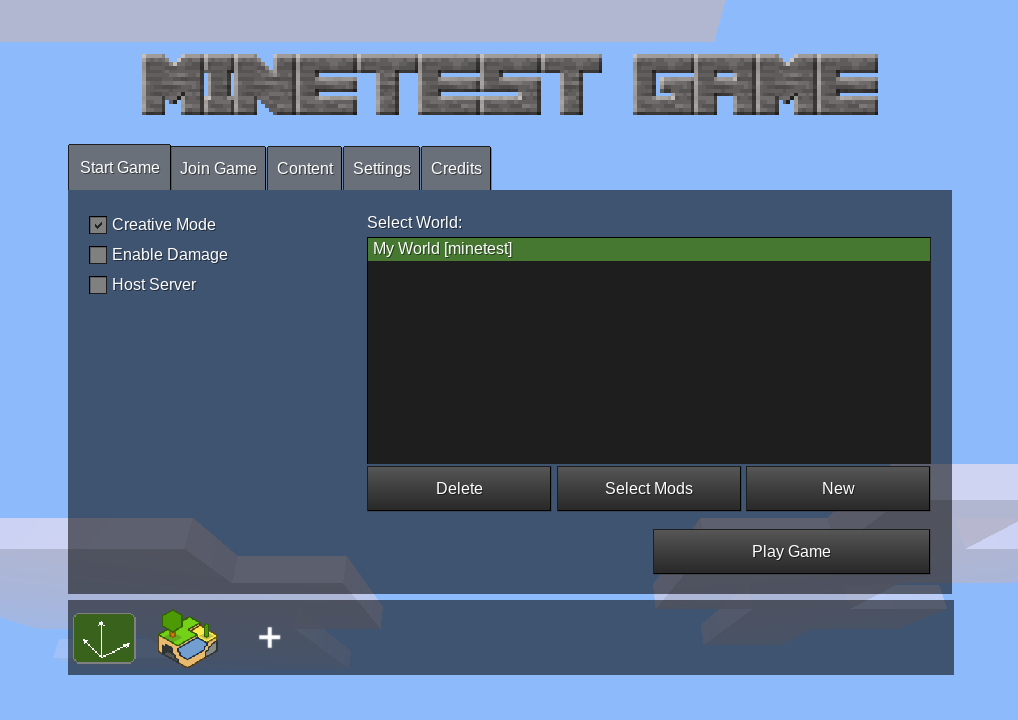Open Select Mods for the world
Screen dimensions: 1018x720
click(648, 488)
